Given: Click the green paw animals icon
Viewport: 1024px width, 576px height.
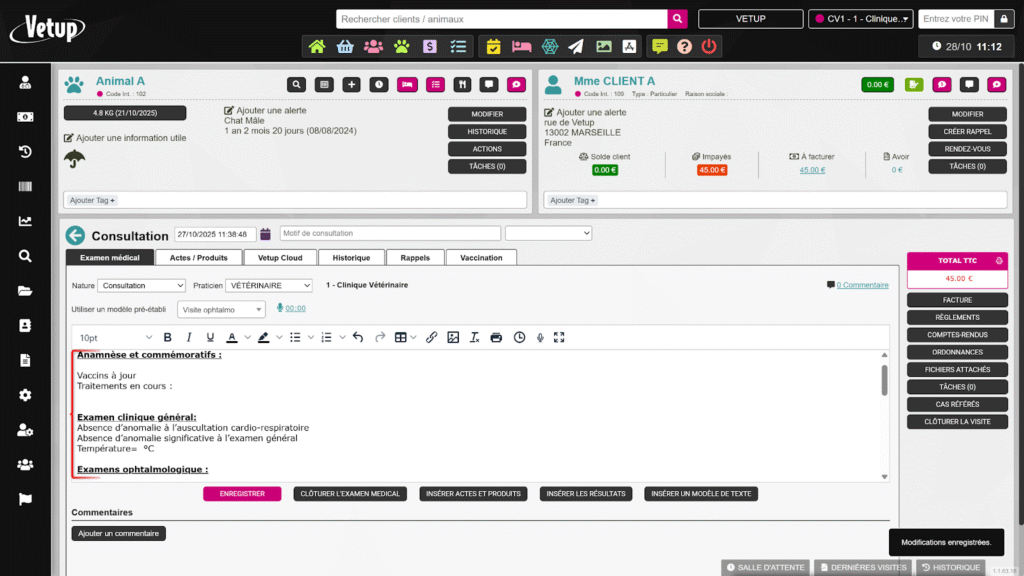Looking at the screenshot, I should click(401, 46).
